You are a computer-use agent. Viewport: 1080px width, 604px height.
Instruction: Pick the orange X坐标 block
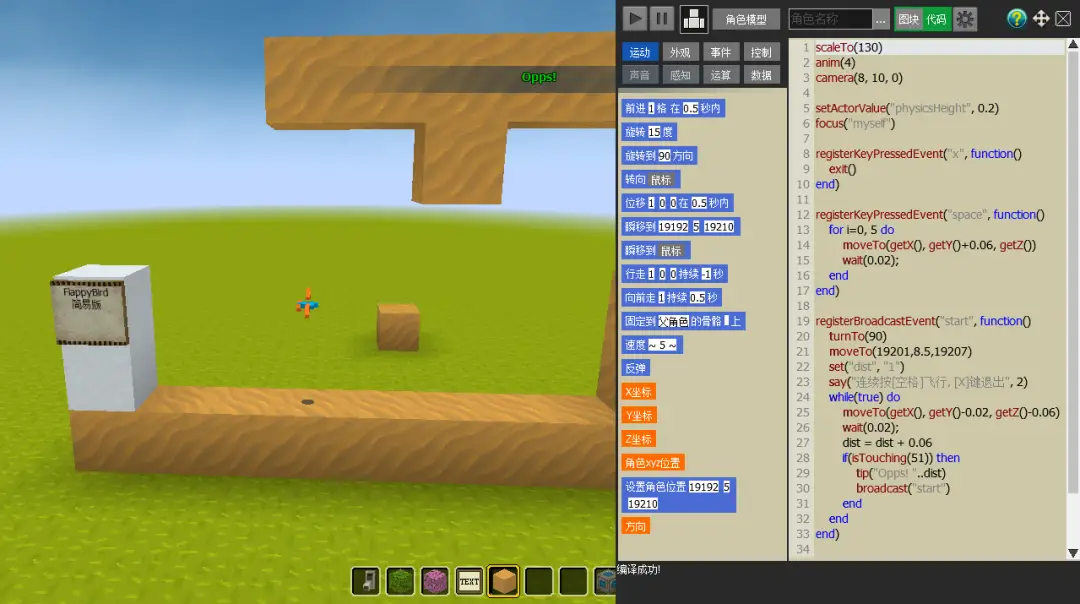638,393
